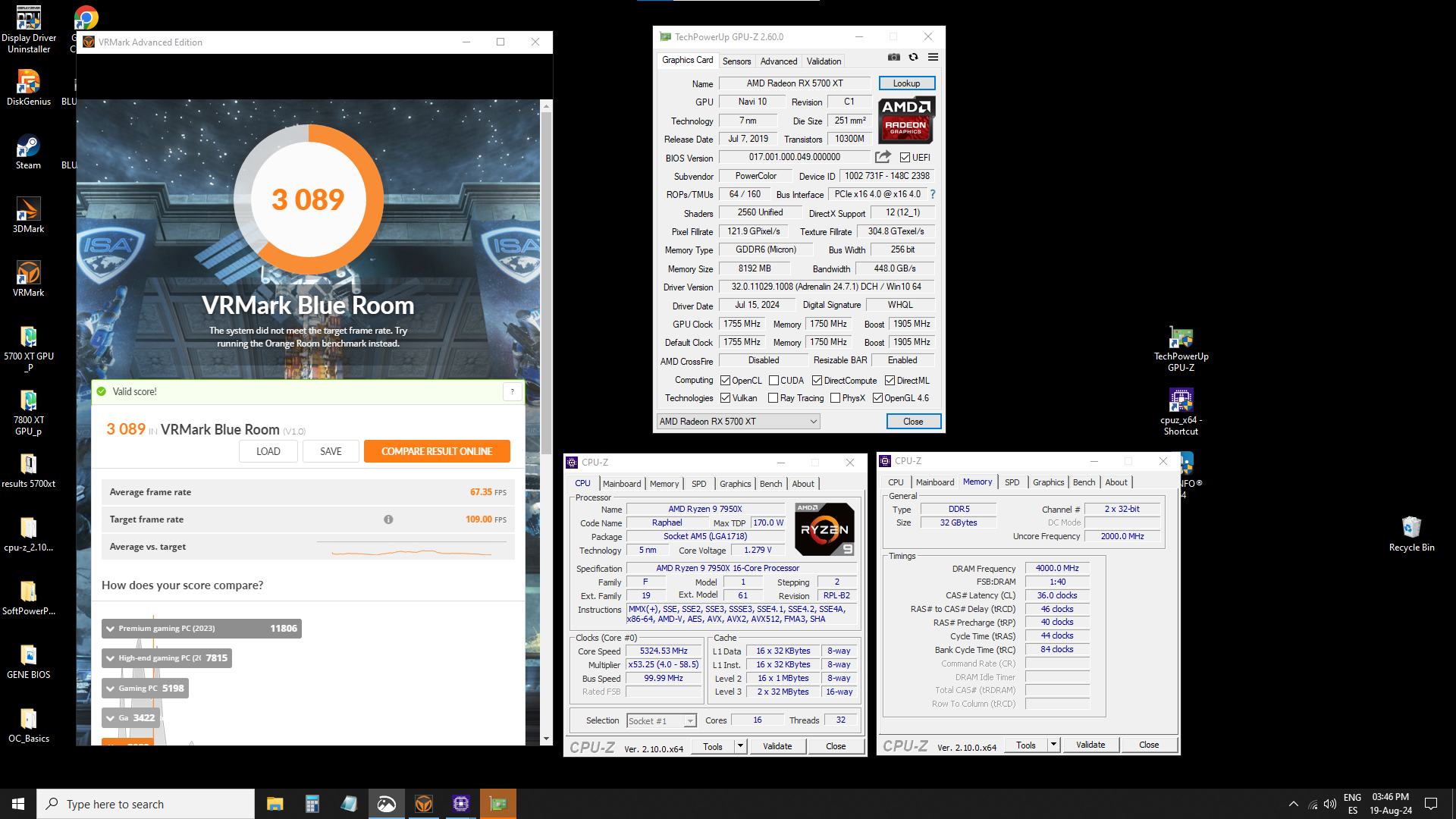Switch to Advanced tab in GPU-Z
1456x819 pixels.
[779, 61]
